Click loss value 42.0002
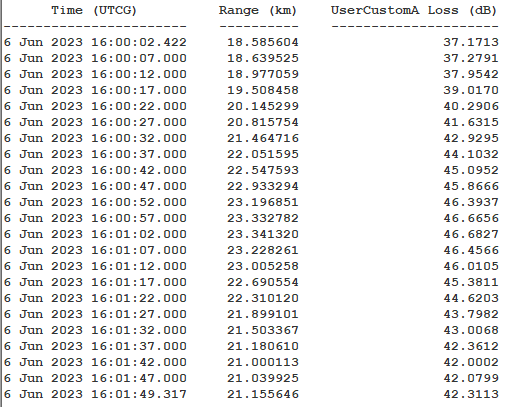Screen dimensions: 511x407 click(471, 362)
